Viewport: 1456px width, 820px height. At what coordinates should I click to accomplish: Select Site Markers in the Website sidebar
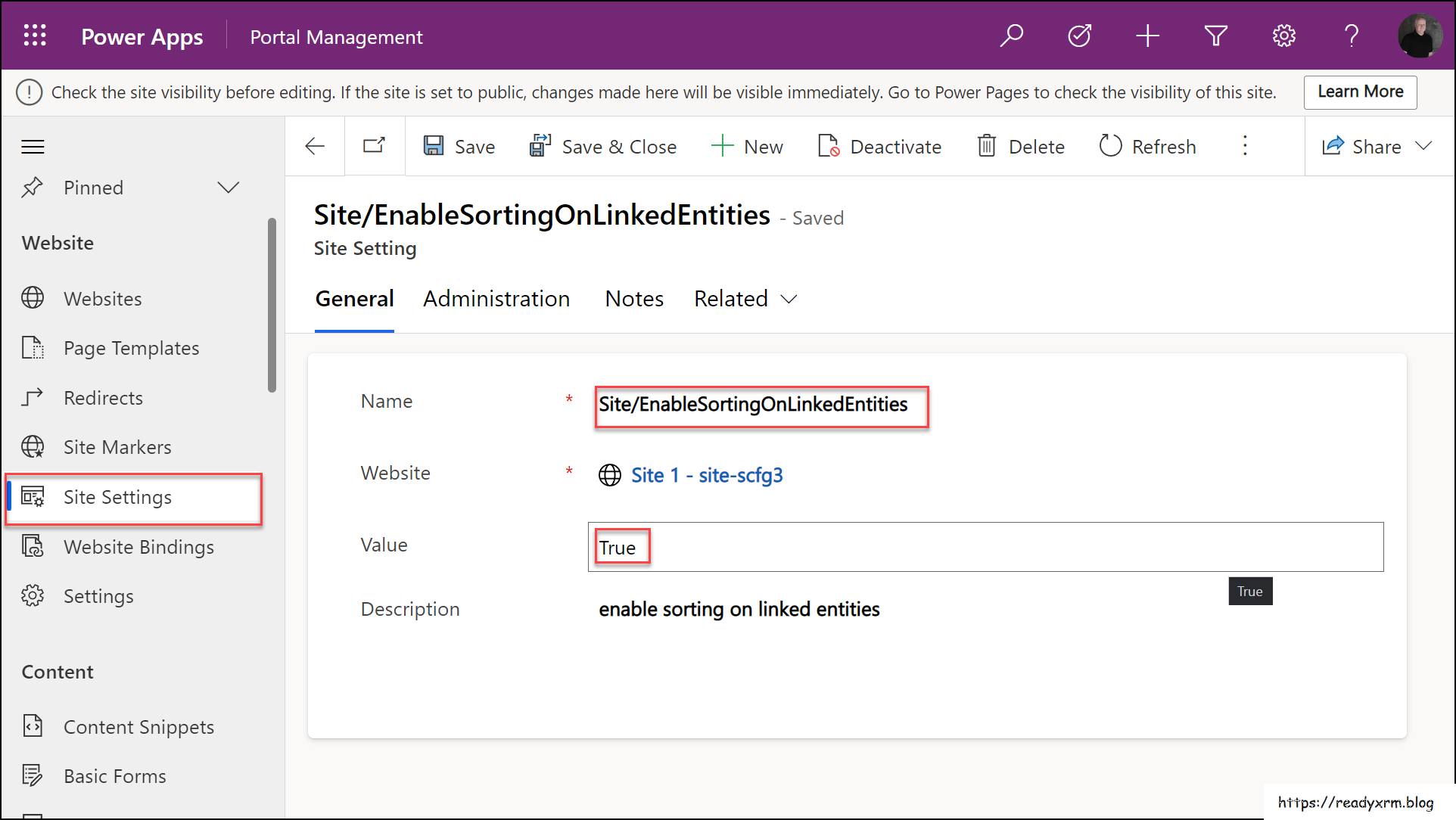(x=117, y=446)
